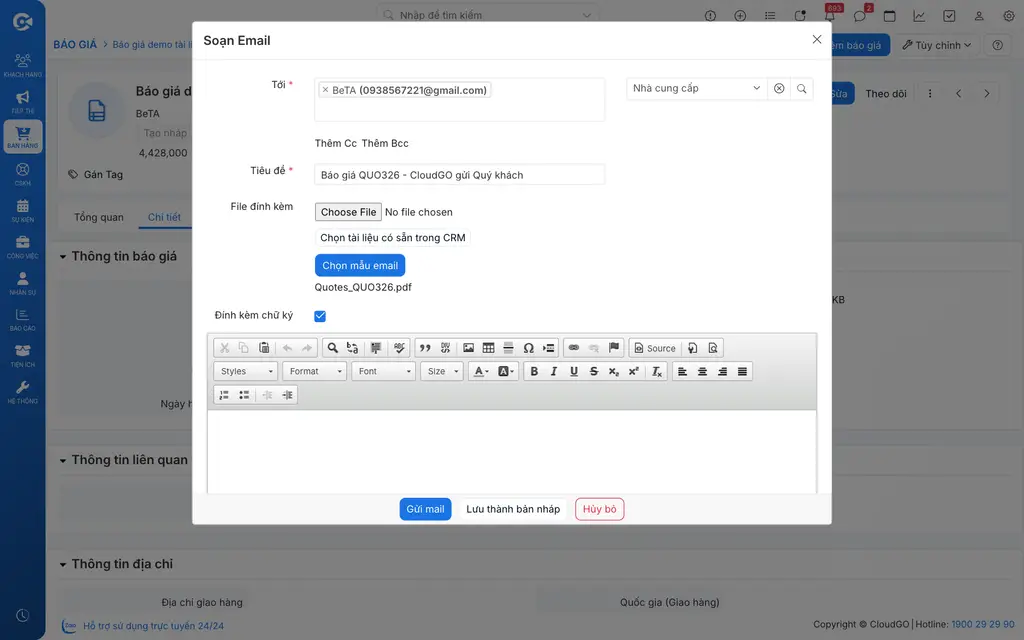Center align text in the editor

point(703,372)
